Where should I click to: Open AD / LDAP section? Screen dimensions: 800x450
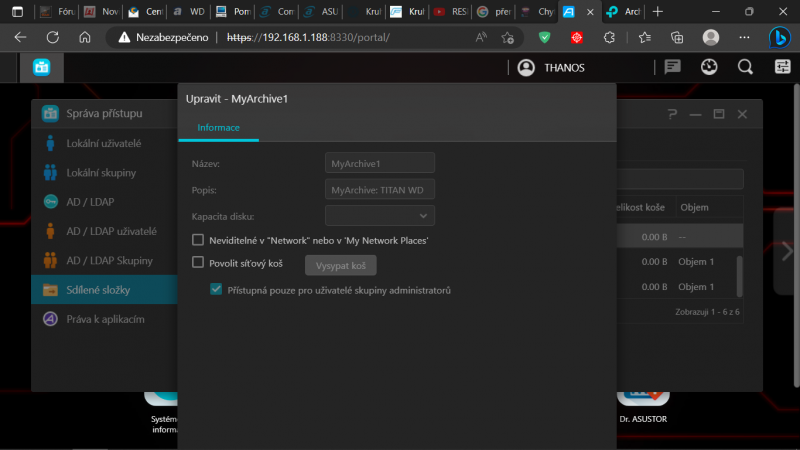(x=104, y=202)
